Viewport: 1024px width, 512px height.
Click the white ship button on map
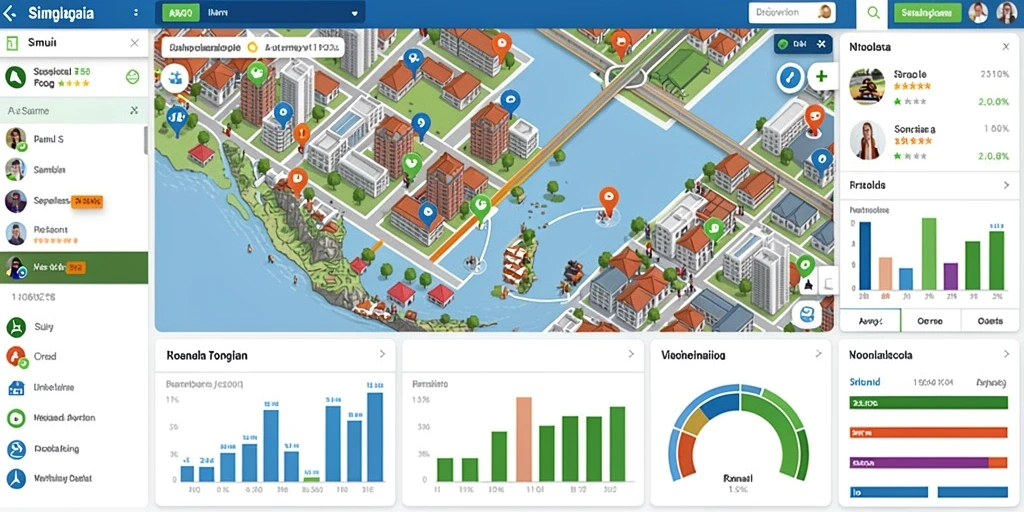174,78
